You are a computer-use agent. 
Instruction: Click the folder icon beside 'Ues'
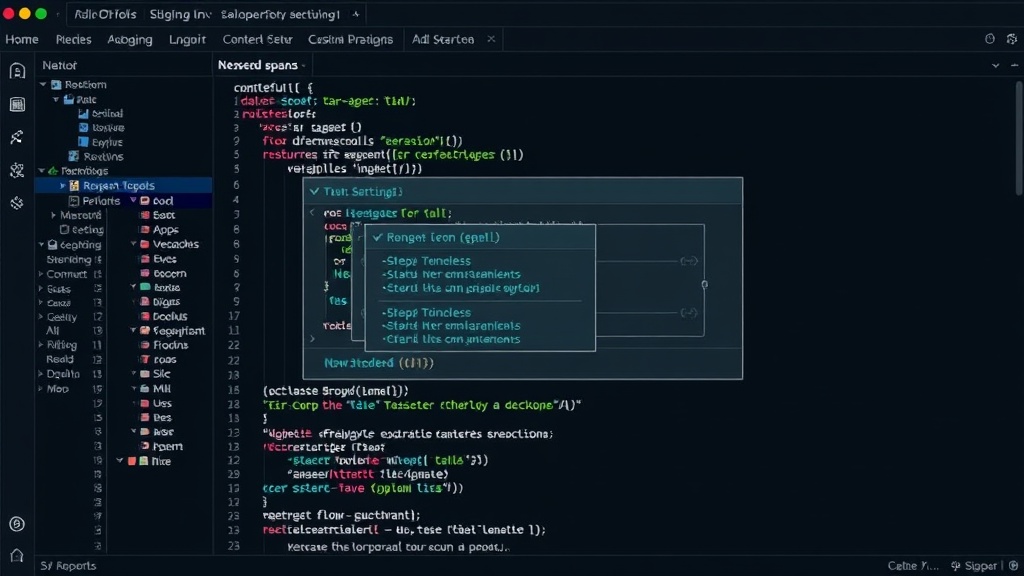coord(145,403)
